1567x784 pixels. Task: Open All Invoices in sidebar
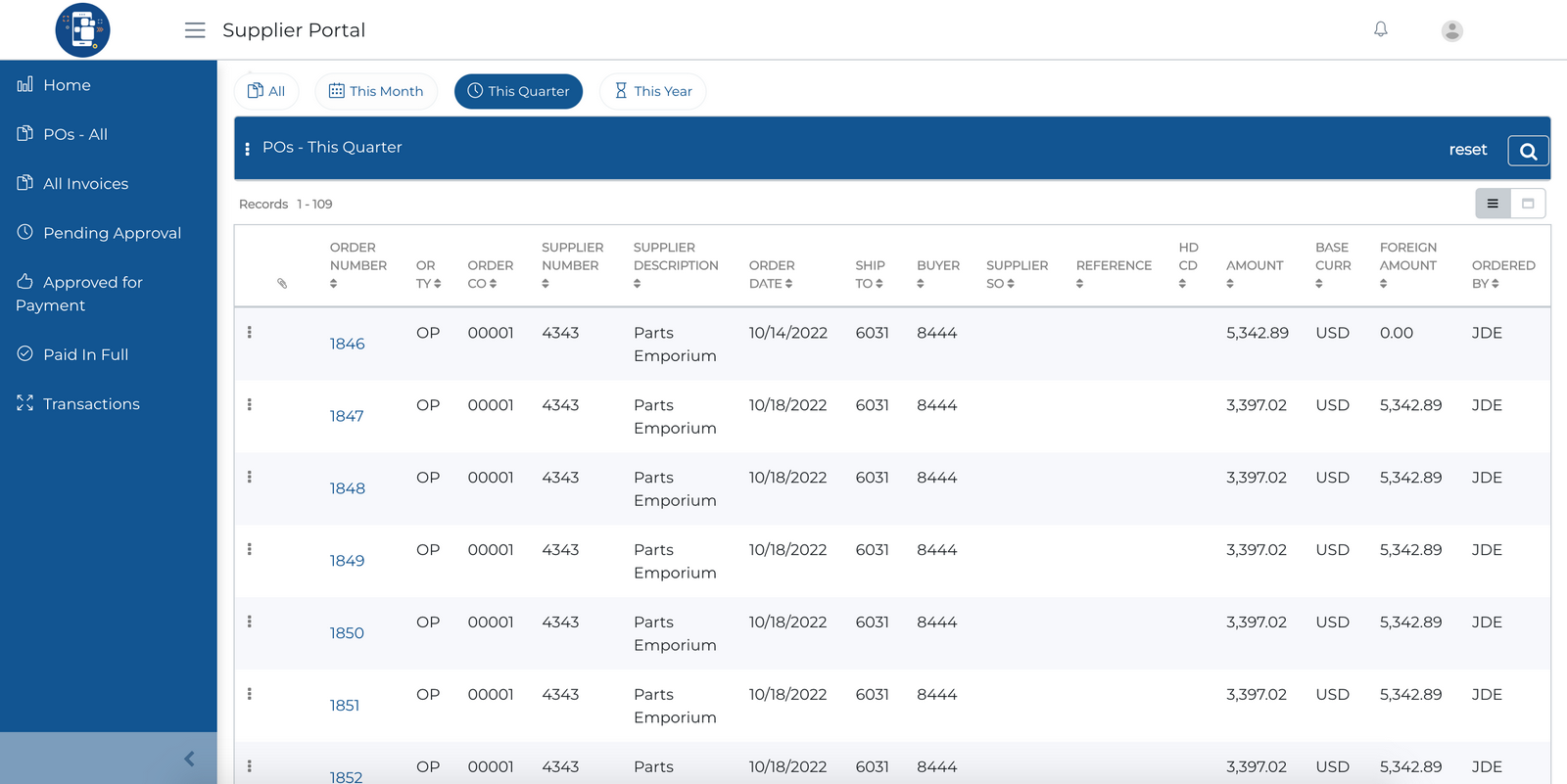coord(85,184)
